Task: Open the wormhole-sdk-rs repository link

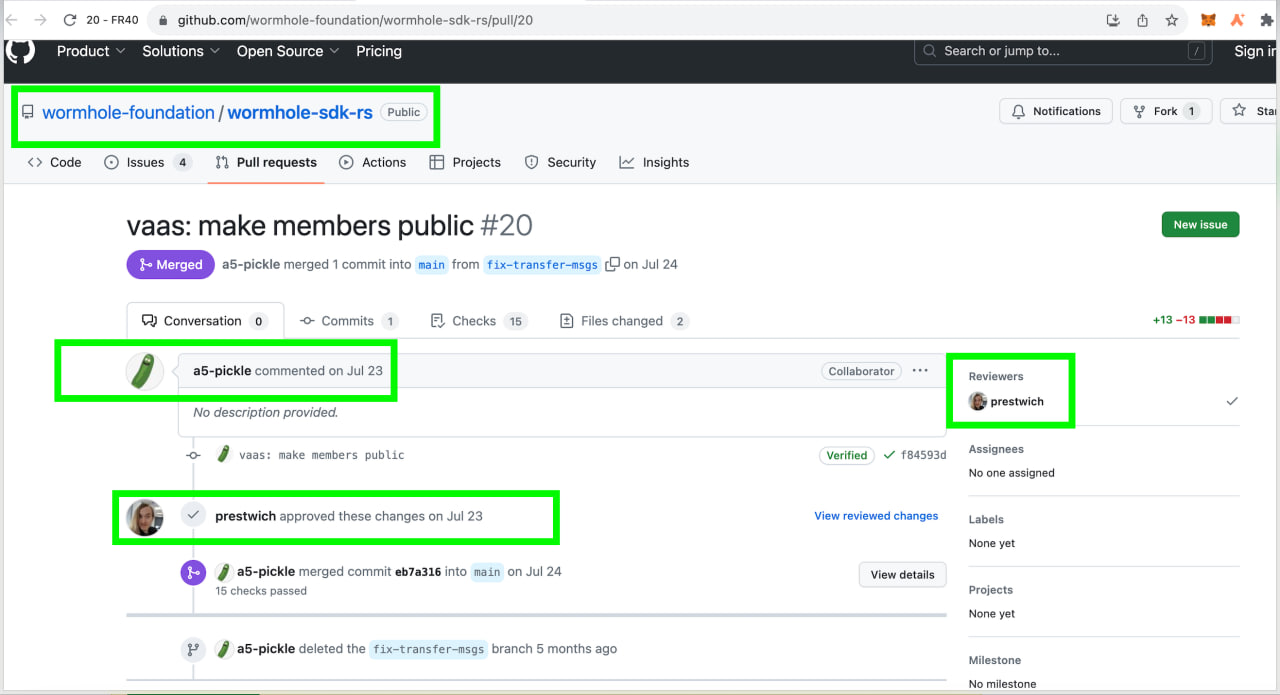Action: (300, 112)
